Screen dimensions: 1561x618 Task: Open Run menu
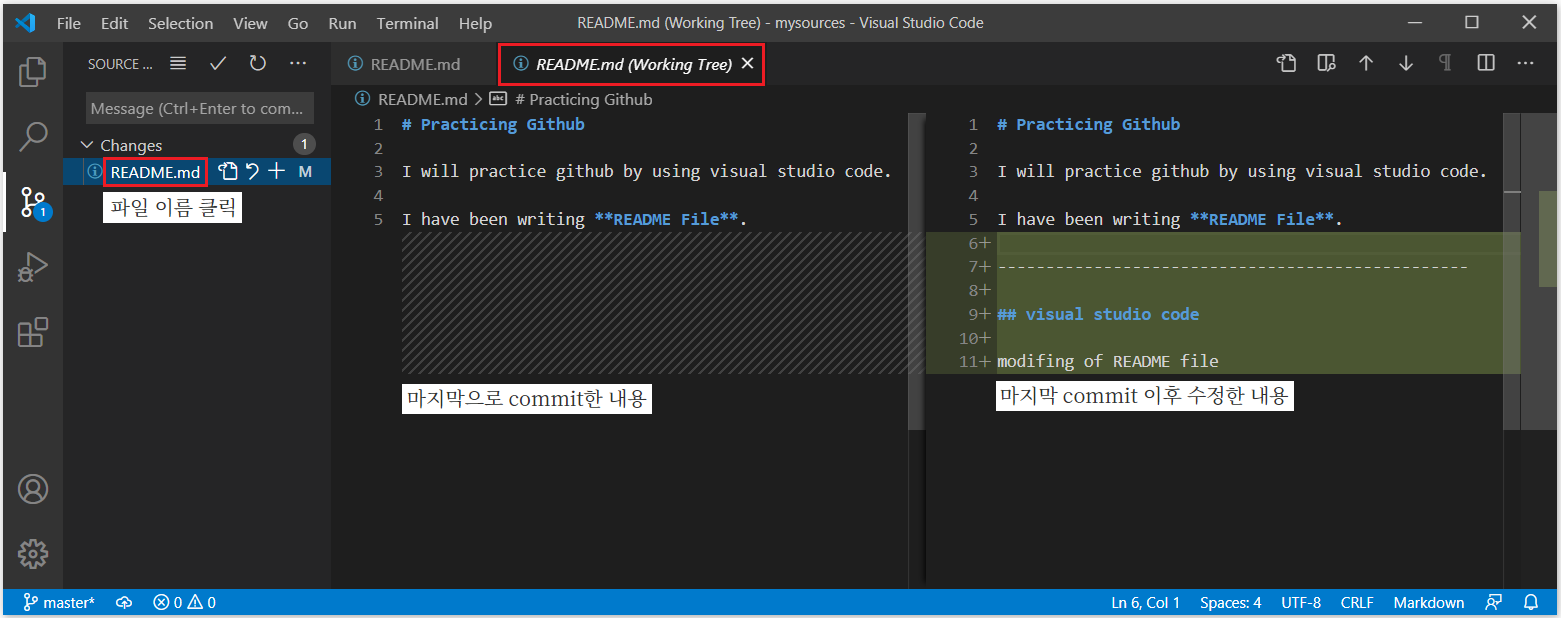(342, 23)
